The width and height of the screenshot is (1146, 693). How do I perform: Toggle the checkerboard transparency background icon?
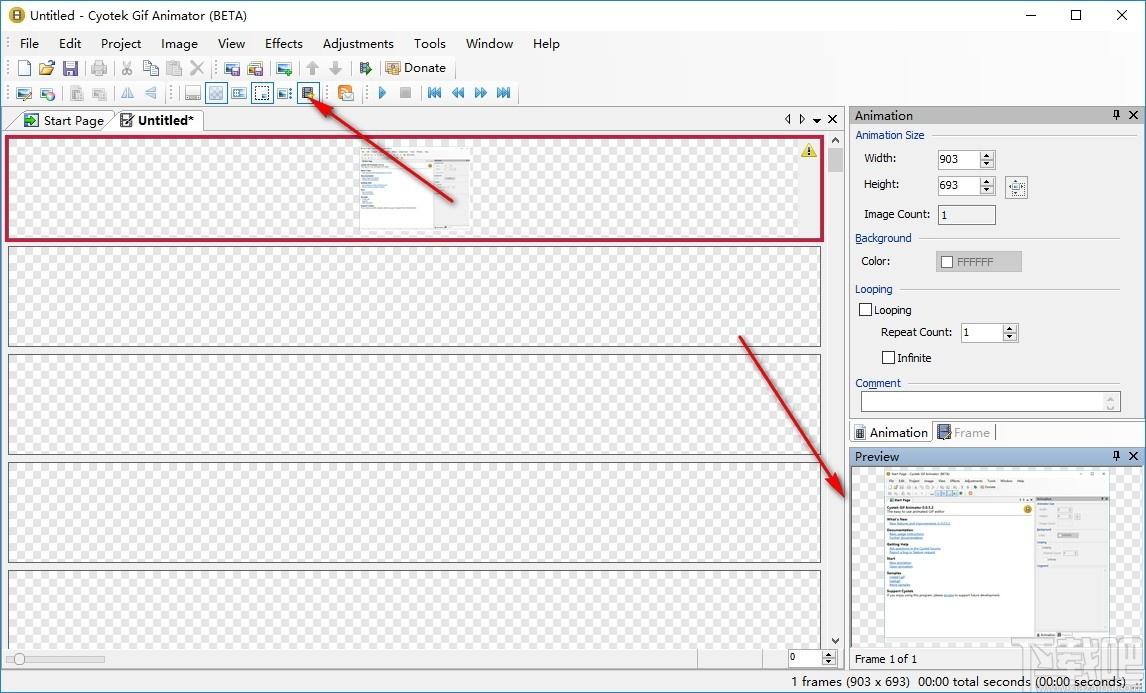(216, 93)
